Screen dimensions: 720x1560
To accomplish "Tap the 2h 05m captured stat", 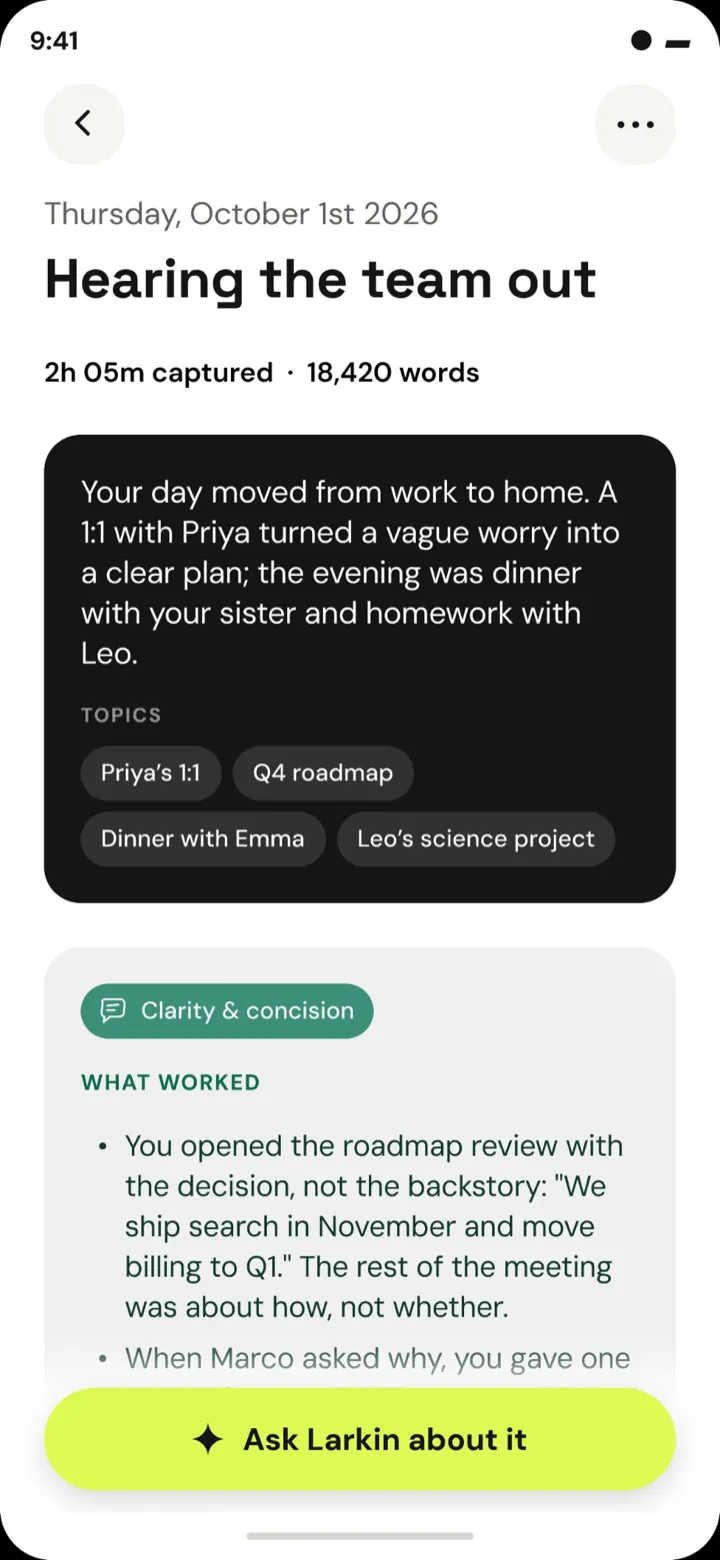I will click(x=159, y=373).
